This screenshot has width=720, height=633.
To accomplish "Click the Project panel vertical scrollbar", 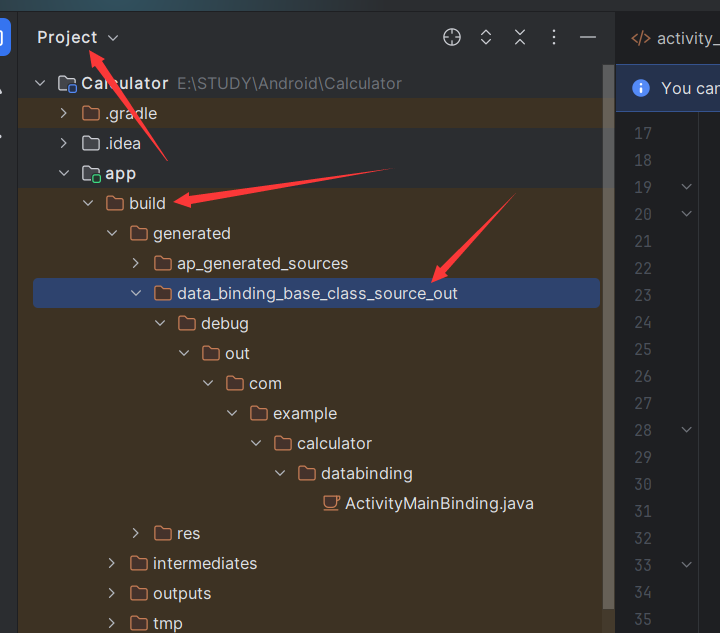I will pos(608,337).
